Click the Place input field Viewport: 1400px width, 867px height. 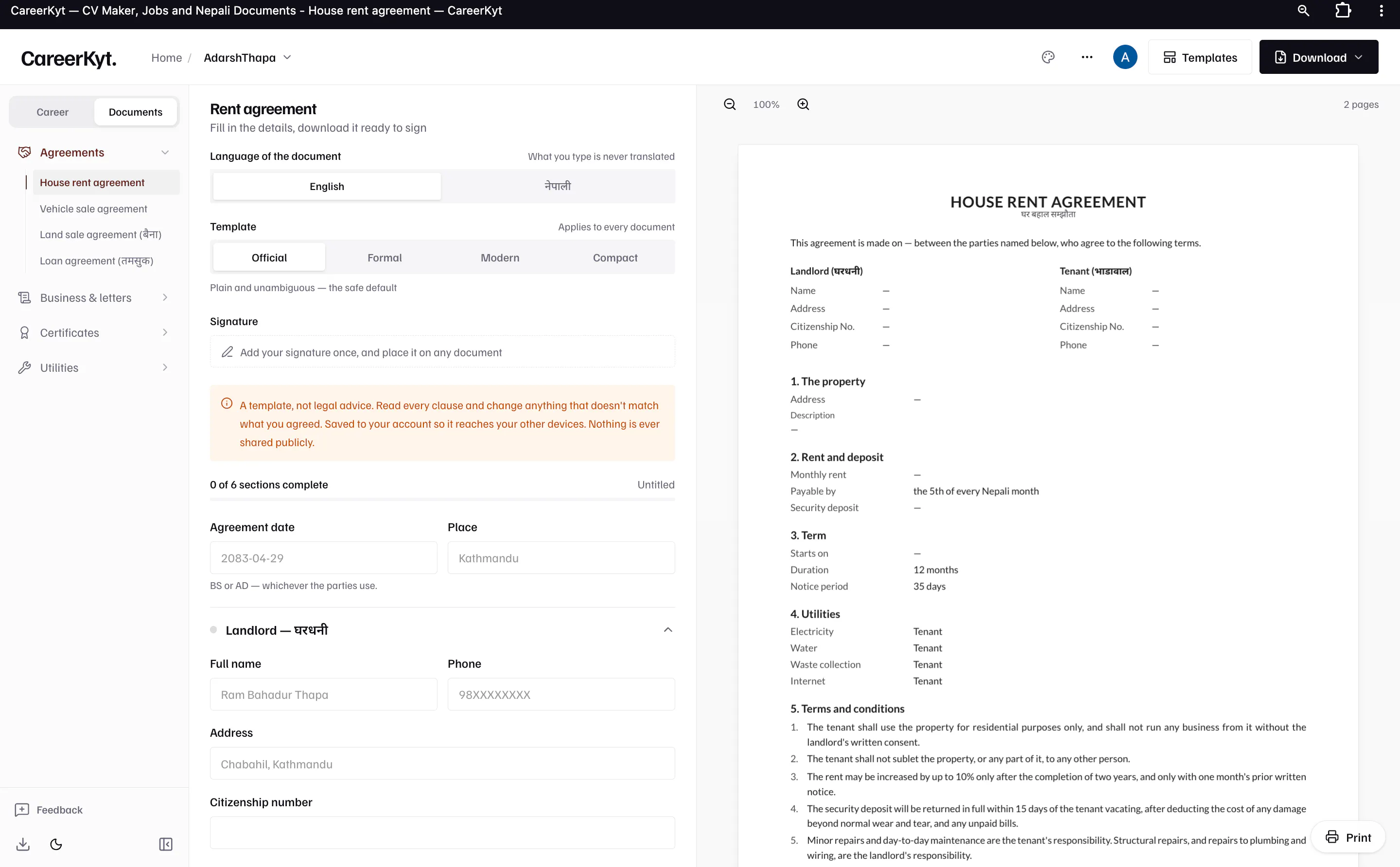click(x=561, y=558)
